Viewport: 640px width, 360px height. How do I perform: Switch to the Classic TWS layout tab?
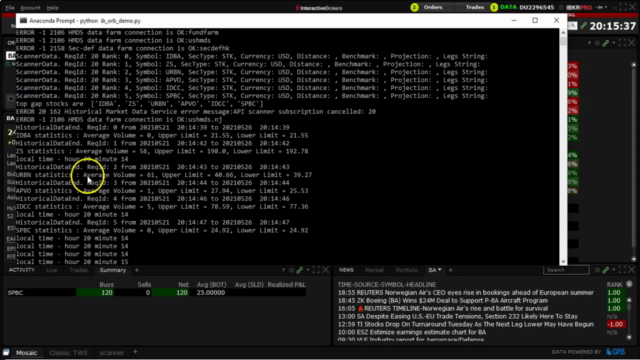pos(69,353)
